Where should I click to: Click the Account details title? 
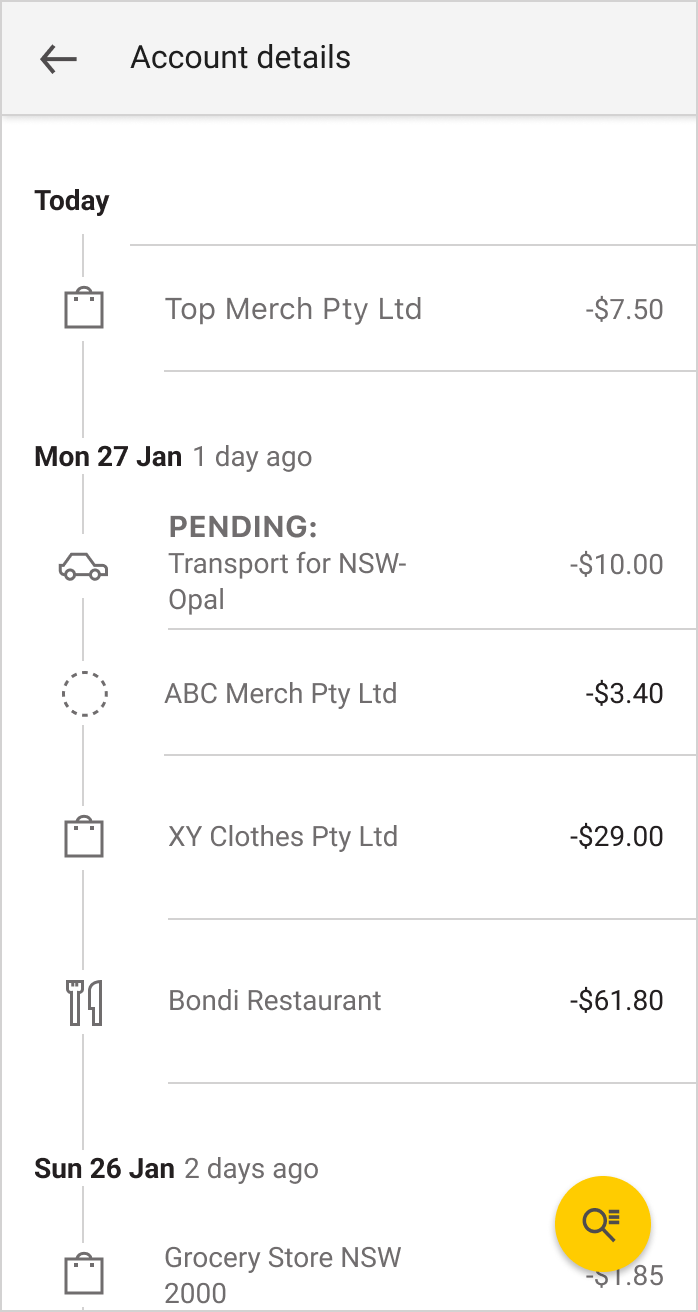(x=240, y=57)
